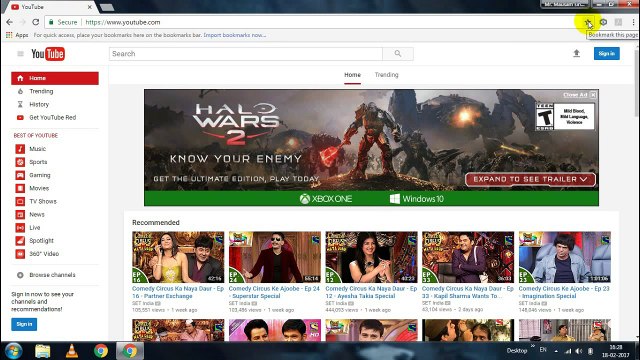Click the Import bookmarks now link
Screen dimensions: 640x360
(235, 35)
